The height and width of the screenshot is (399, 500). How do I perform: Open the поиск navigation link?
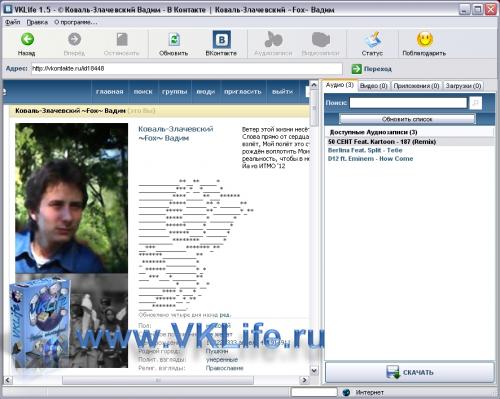coord(143,92)
